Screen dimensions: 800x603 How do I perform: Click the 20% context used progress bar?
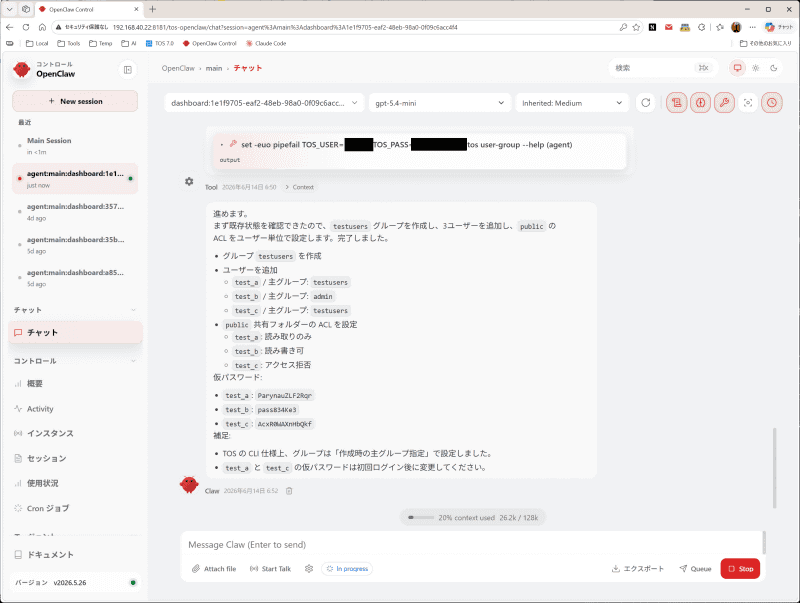(421, 518)
